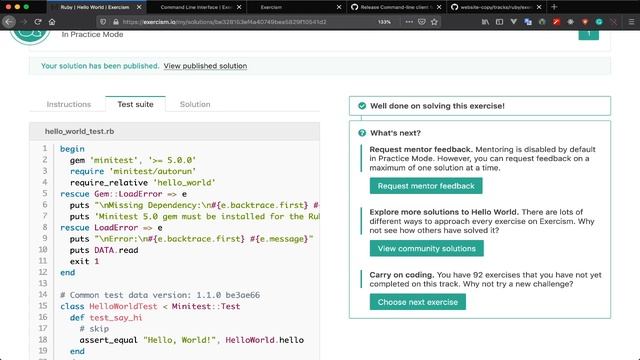
Task: Click the 133% zoom level indicator
Action: pos(384,22)
